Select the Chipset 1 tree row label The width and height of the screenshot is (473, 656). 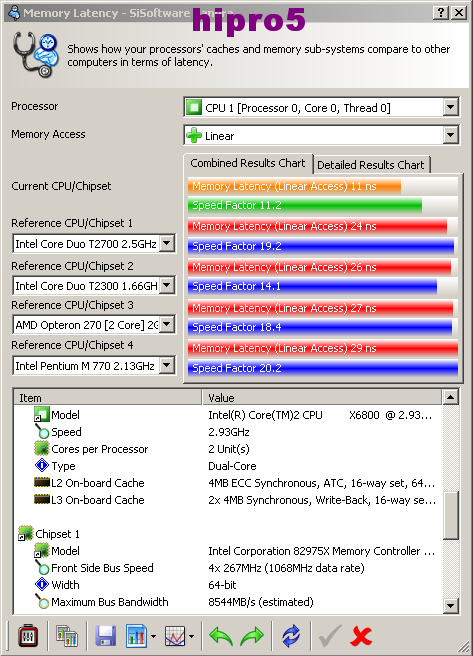click(x=57, y=534)
